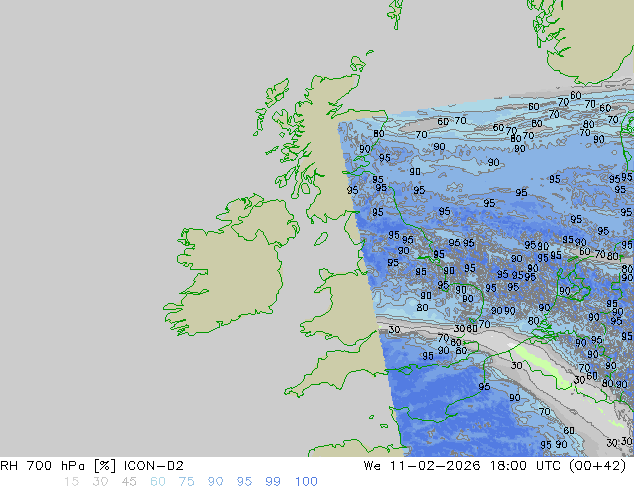
Task: Select the legend value '15'
Action: pos(71,482)
